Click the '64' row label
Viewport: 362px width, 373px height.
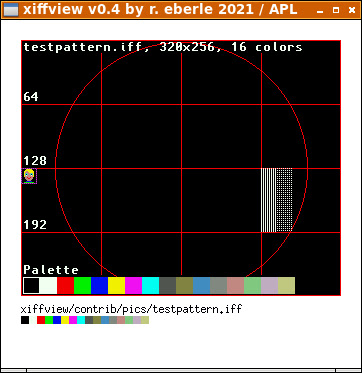pyautogui.click(x=31, y=97)
